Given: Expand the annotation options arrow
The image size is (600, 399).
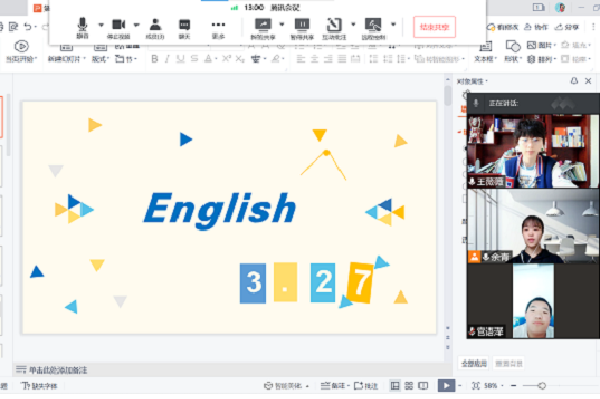Looking at the screenshot, I should click(353, 24).
